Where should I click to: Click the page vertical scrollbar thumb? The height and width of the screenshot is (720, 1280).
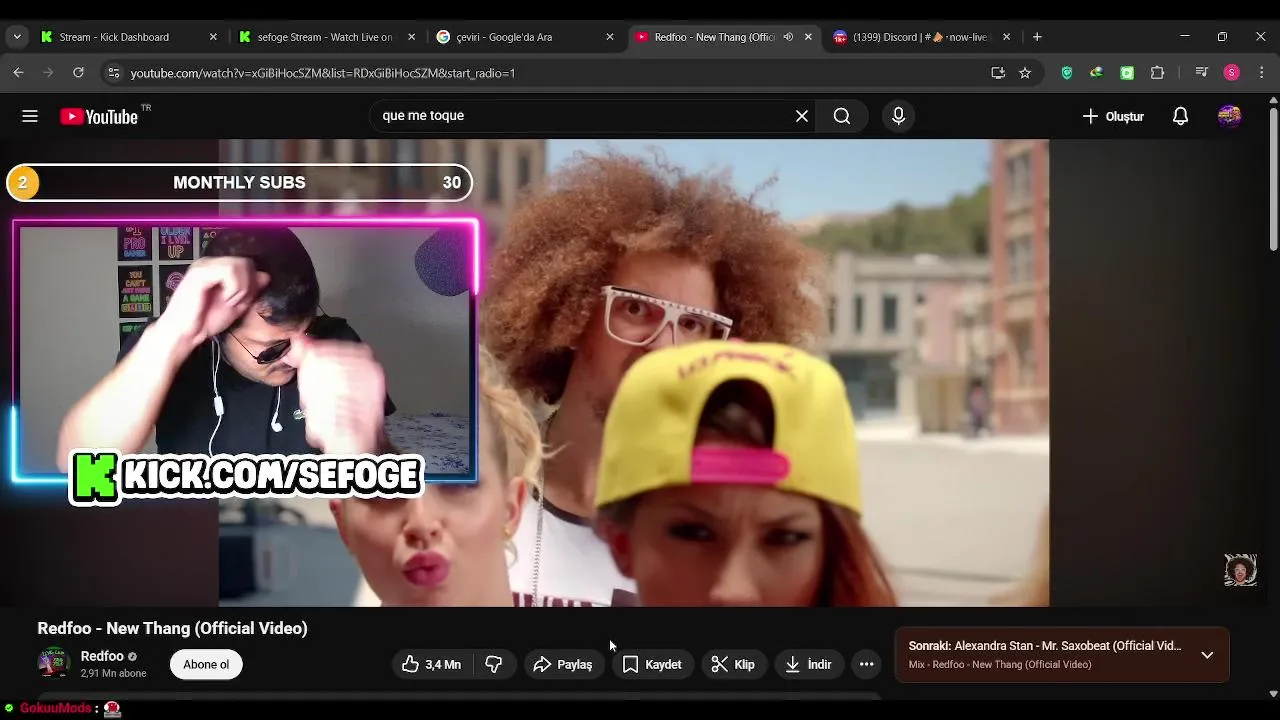click(1273, 178)
